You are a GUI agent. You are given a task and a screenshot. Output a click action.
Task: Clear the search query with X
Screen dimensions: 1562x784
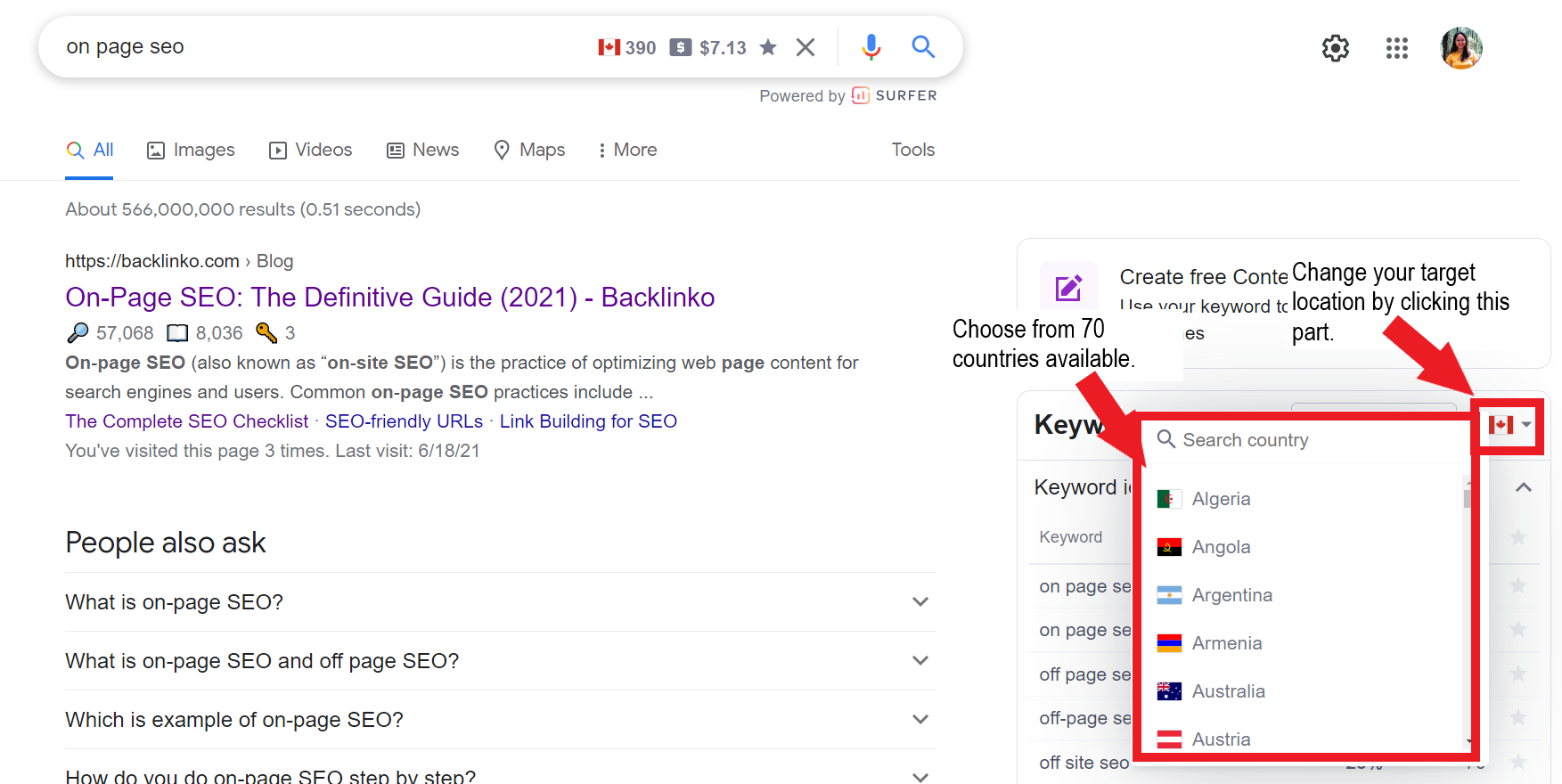[x=806, y=47]
